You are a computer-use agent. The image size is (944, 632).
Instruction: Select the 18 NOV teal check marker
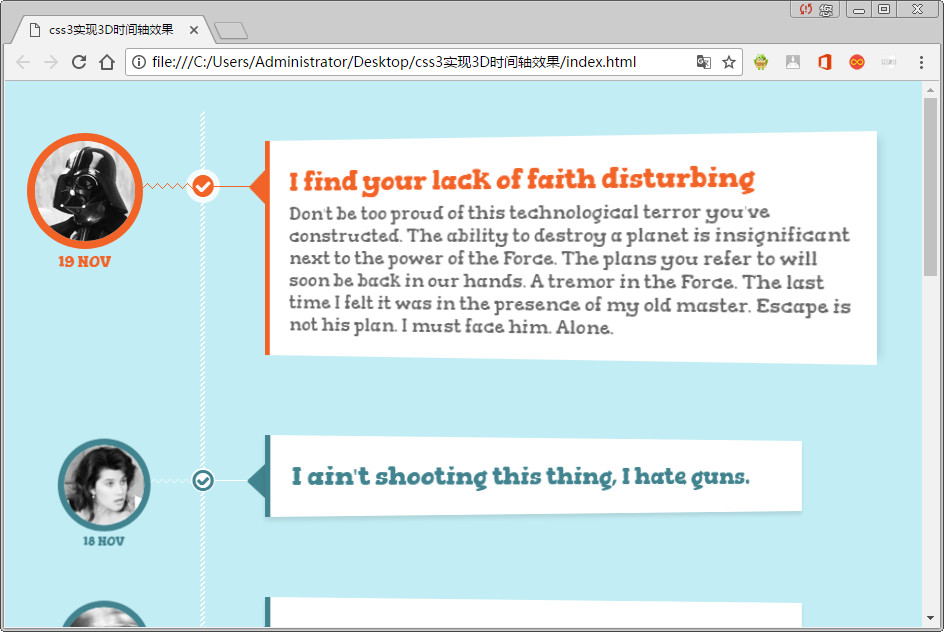pos(203,480)
